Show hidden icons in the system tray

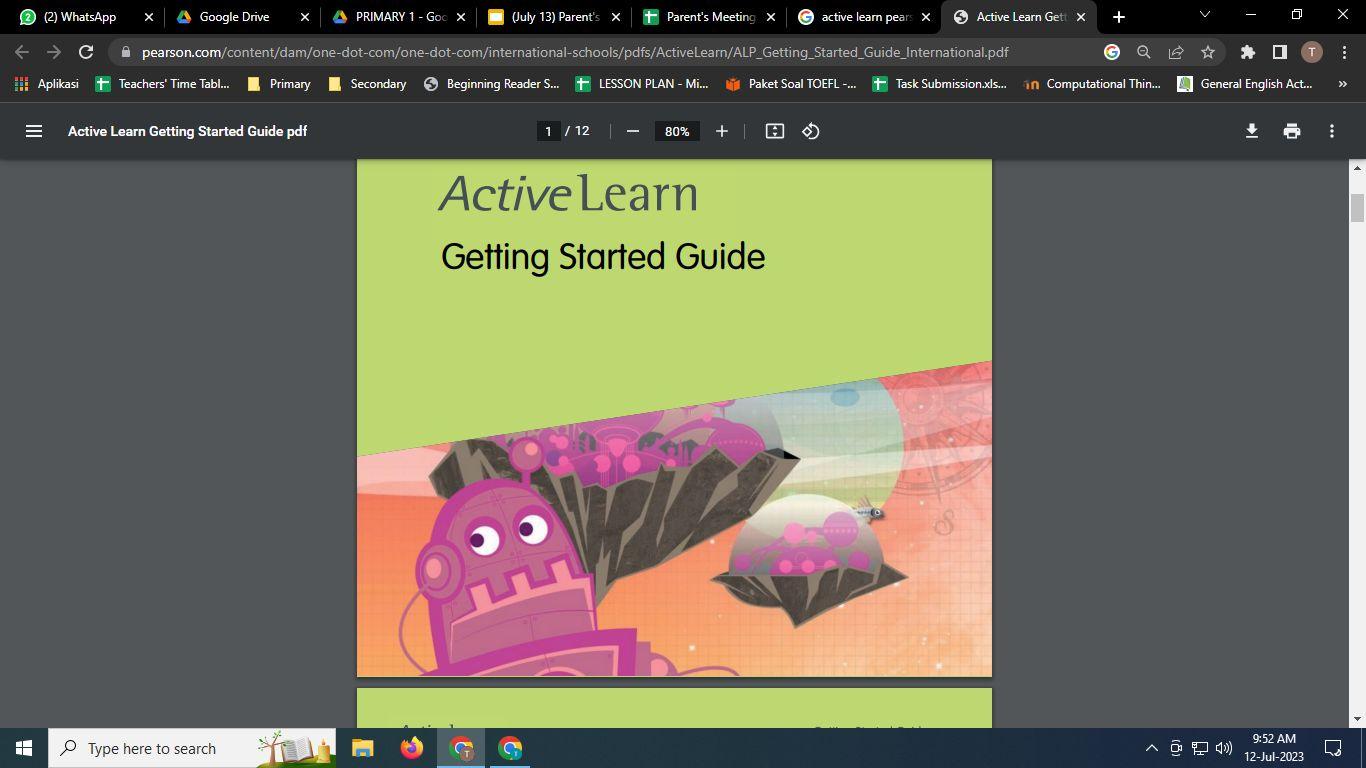coord(1151,748)
